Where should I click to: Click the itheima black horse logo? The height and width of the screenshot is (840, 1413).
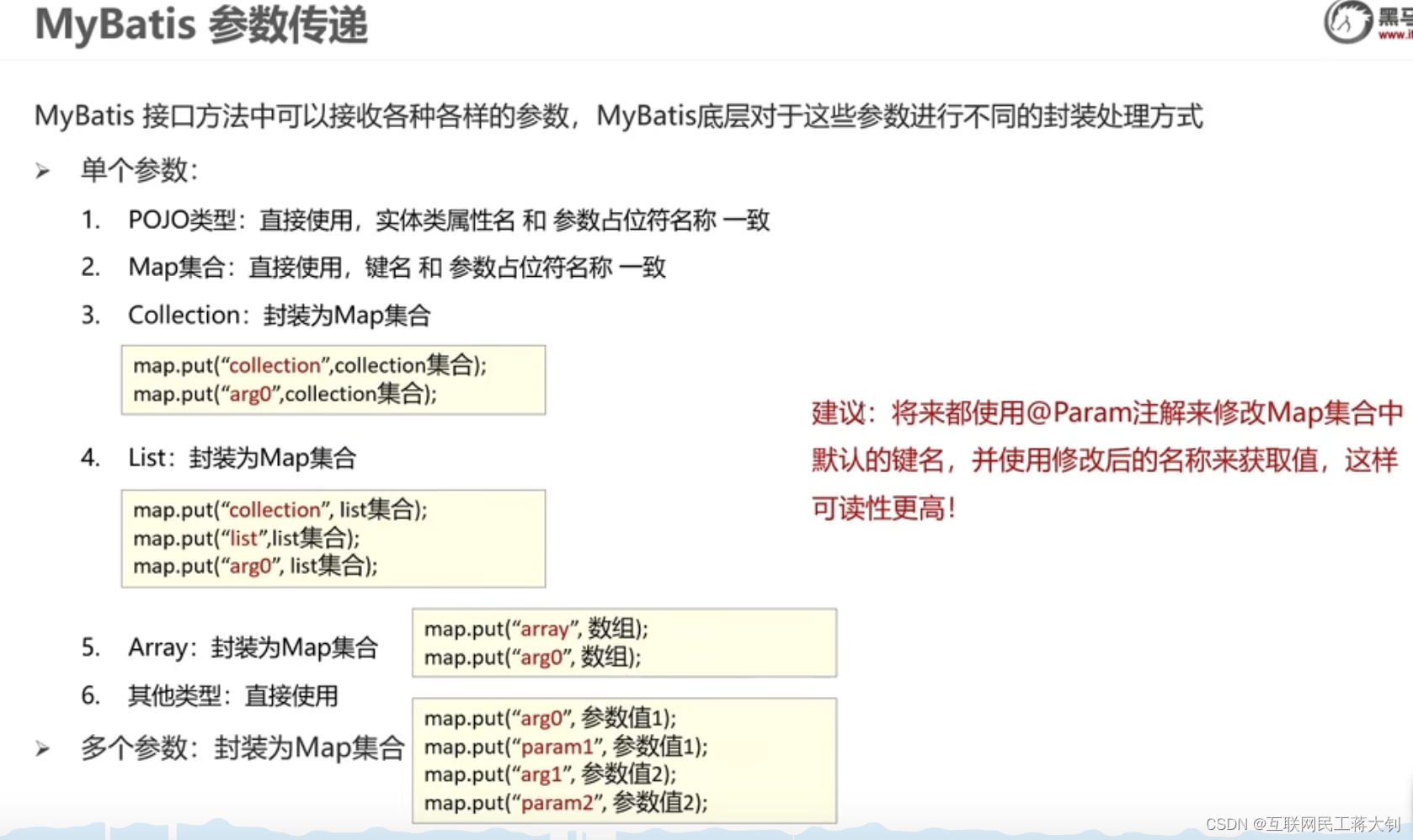tap(1346, 23)
